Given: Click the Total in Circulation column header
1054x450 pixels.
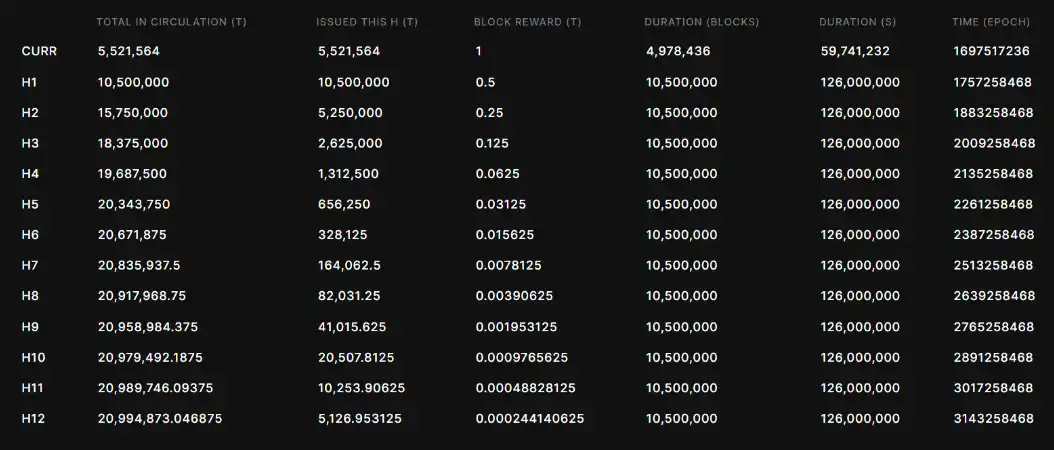Looking at the screenshot, I should (x=171, y=22).
